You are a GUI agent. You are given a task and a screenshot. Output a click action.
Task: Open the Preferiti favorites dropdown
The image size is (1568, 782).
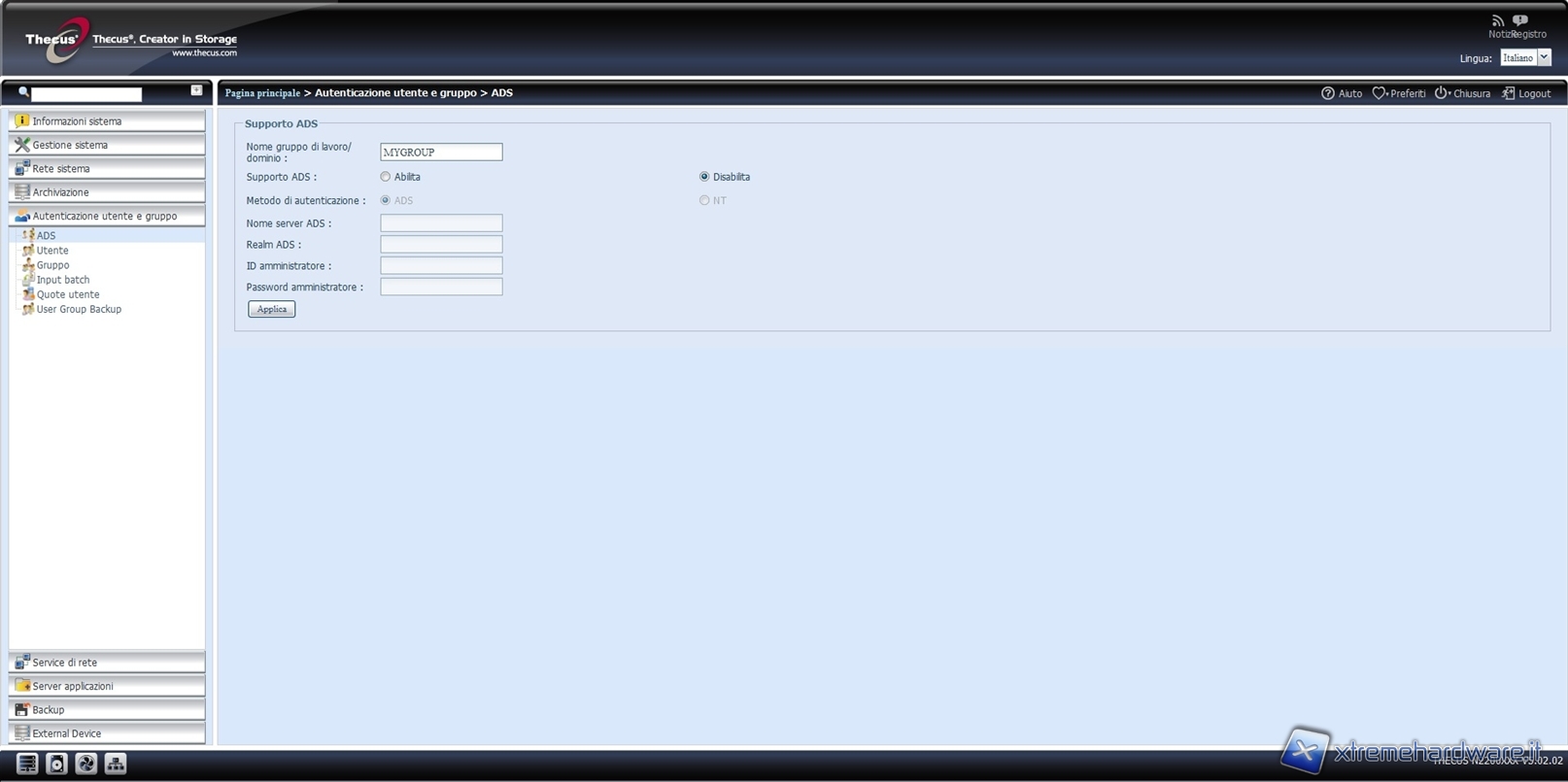tap(1399, 93)
